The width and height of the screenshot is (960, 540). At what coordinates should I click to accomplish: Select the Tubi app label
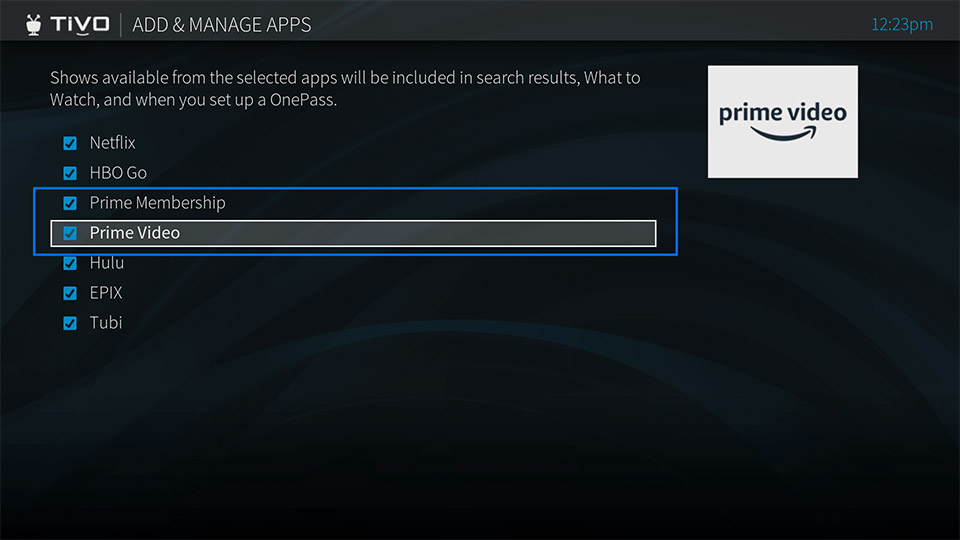(106, 323)
